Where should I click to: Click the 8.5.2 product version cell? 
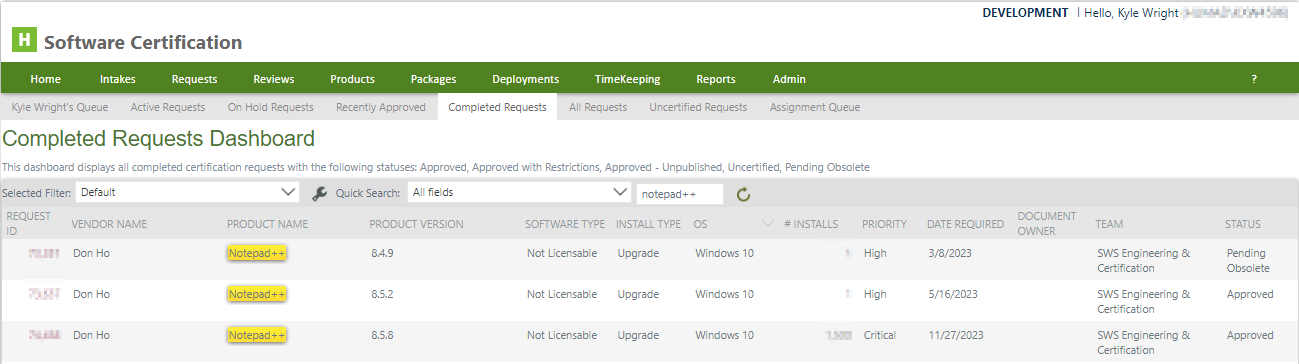point(383,294)
